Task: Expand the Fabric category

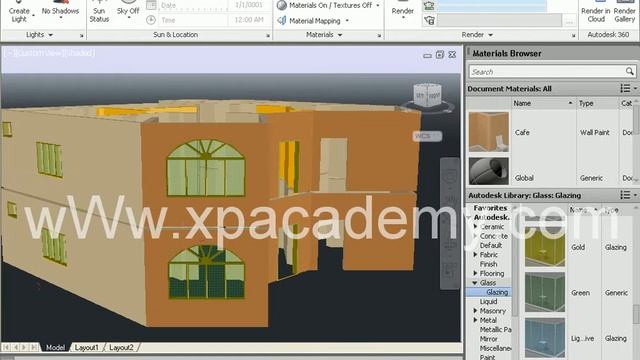Action: coord(476,255)
